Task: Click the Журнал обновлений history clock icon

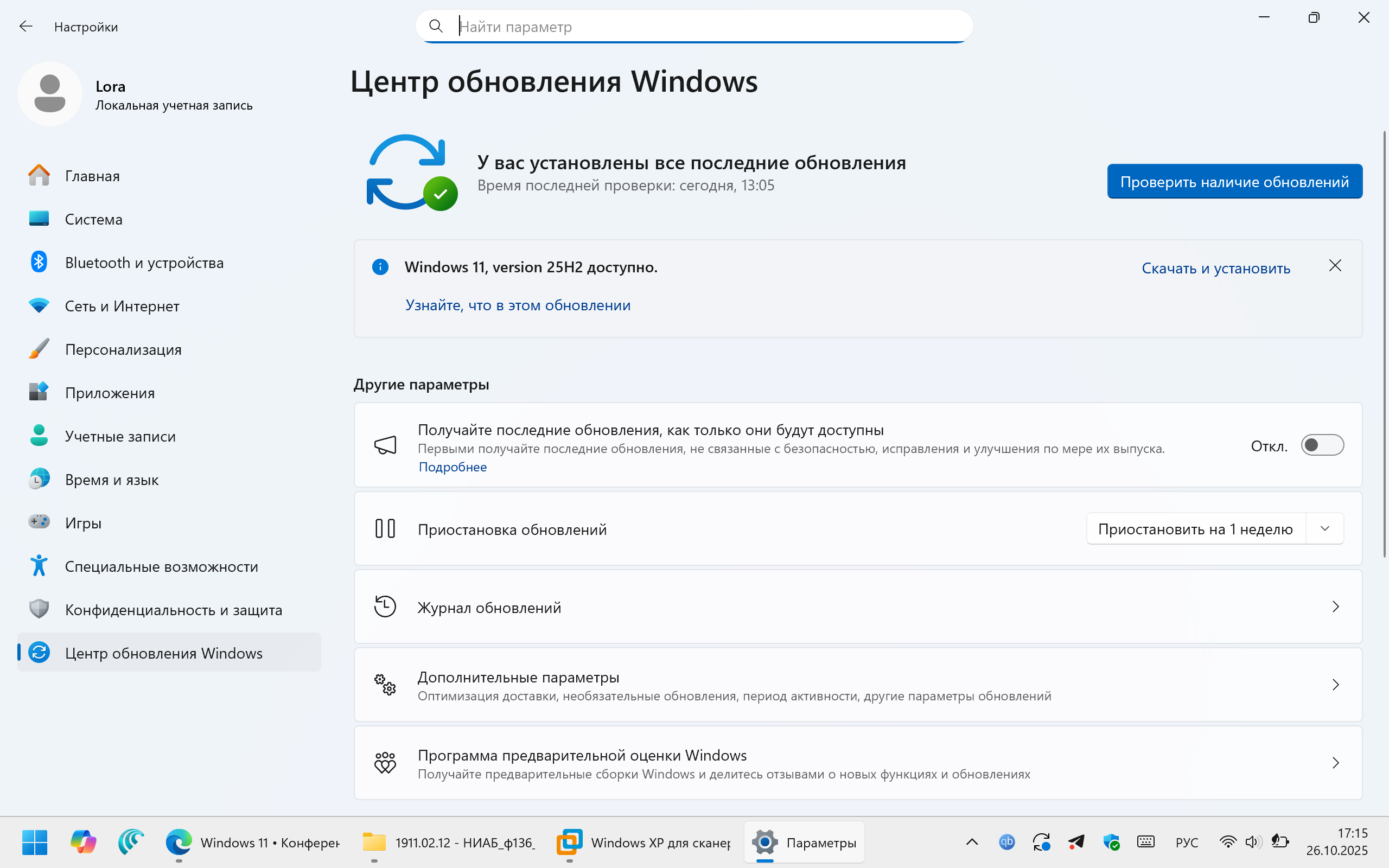Action: [385, 607]
